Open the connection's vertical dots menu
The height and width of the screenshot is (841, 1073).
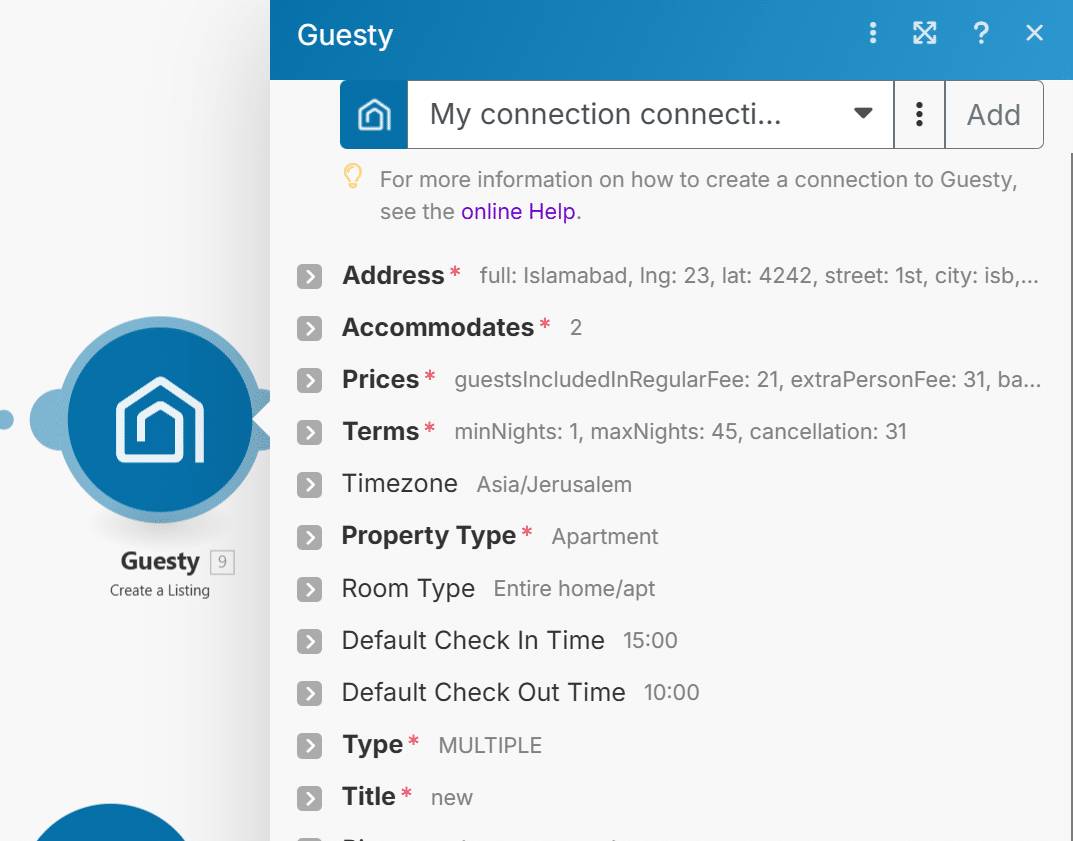click(919, 115)
